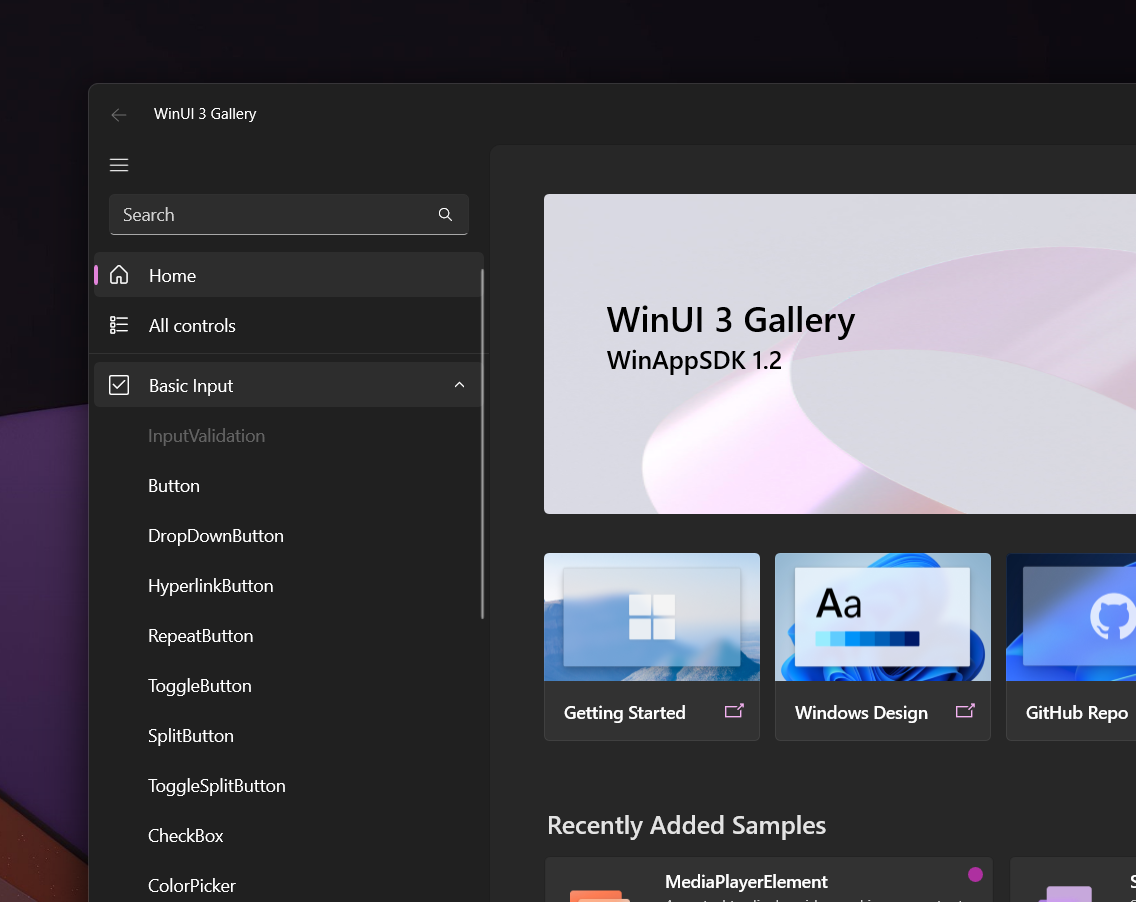
Task: Open external link icon on Getting Started
Action: tap(734, 711)
